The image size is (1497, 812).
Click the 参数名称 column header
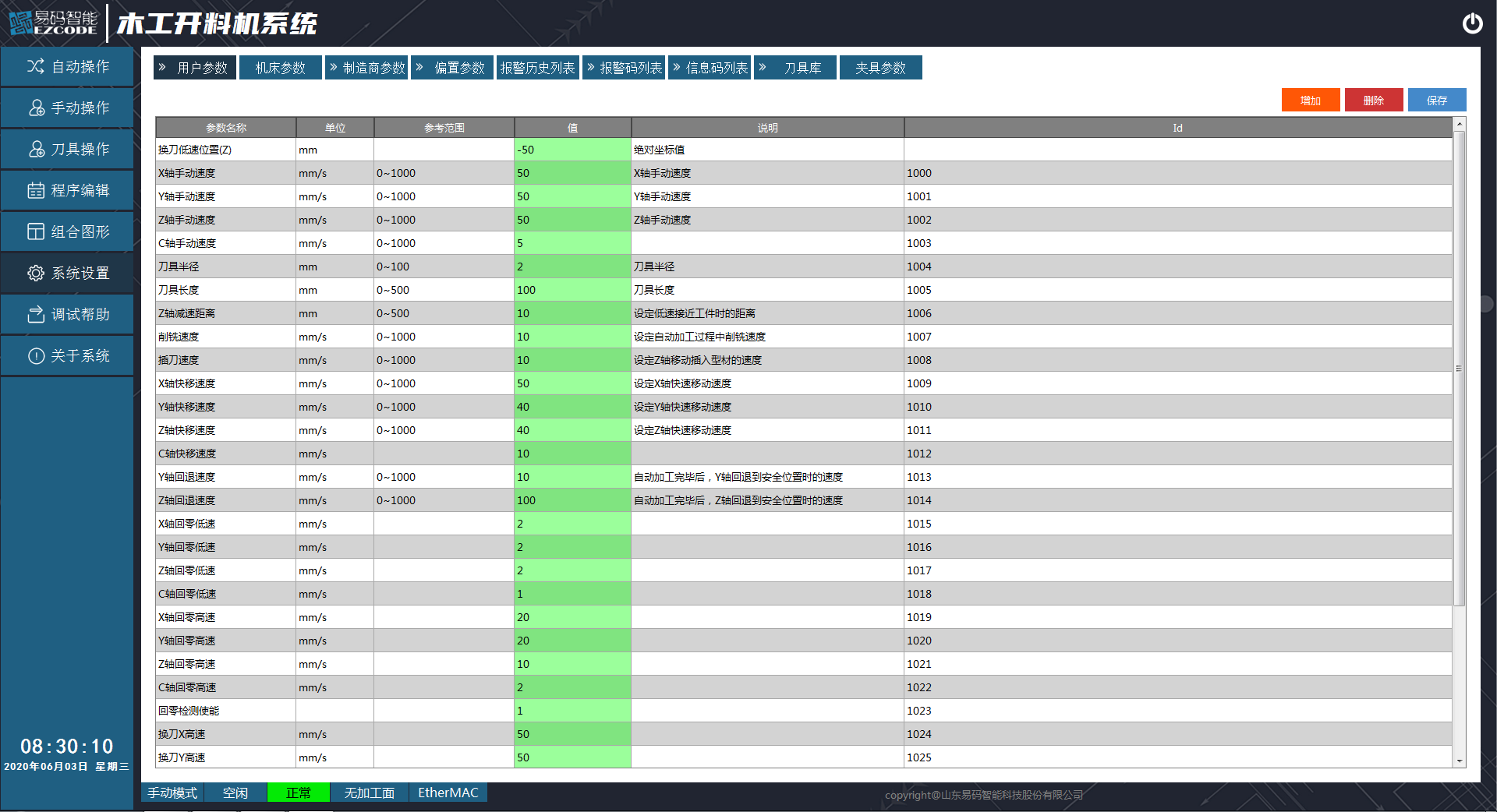225,128
